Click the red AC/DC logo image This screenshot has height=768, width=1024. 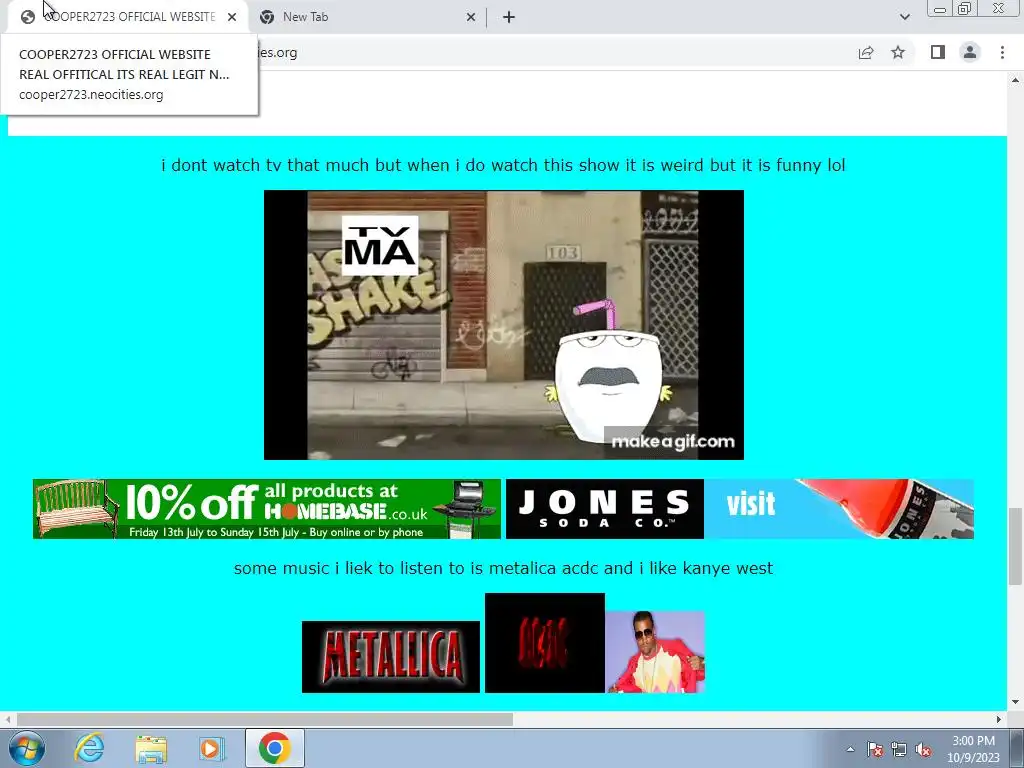pos(545,643)
